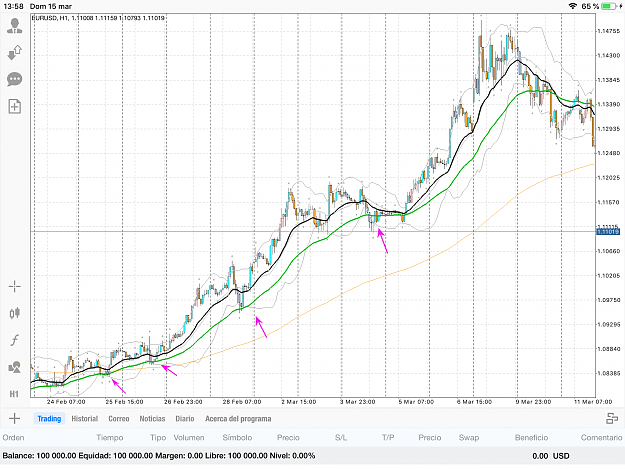Sort by the S/L column header
Screen dimensions: 625x469
pos(341,438)
